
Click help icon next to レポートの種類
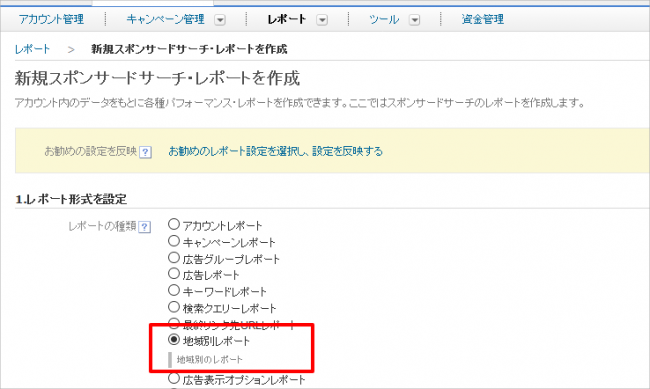coord(144,227)
